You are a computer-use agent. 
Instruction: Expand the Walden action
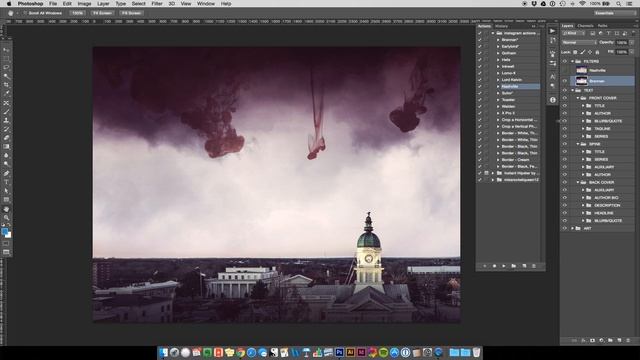(498, 106)
